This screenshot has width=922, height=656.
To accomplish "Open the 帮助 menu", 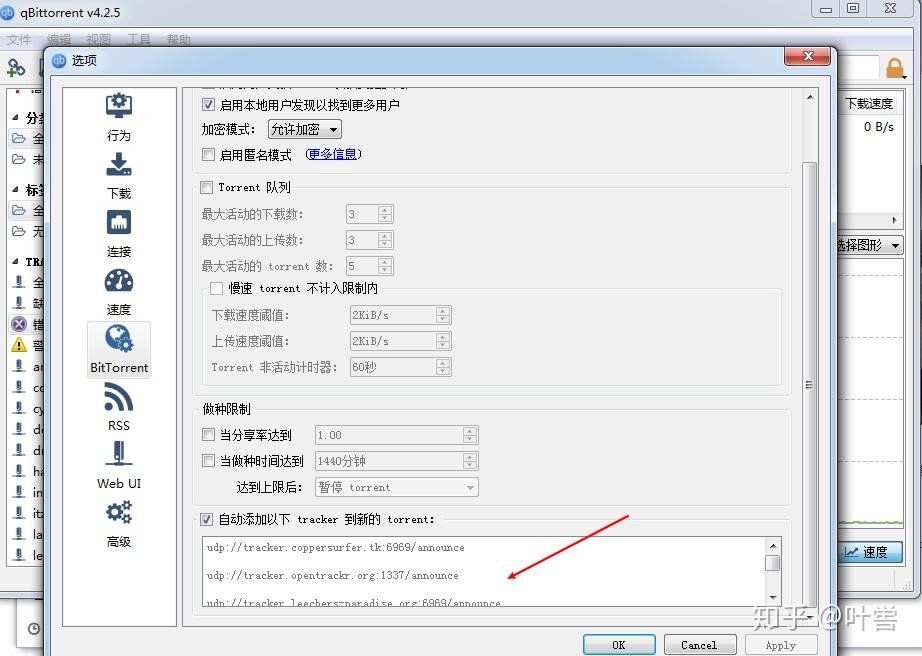I will coord(179,39).
